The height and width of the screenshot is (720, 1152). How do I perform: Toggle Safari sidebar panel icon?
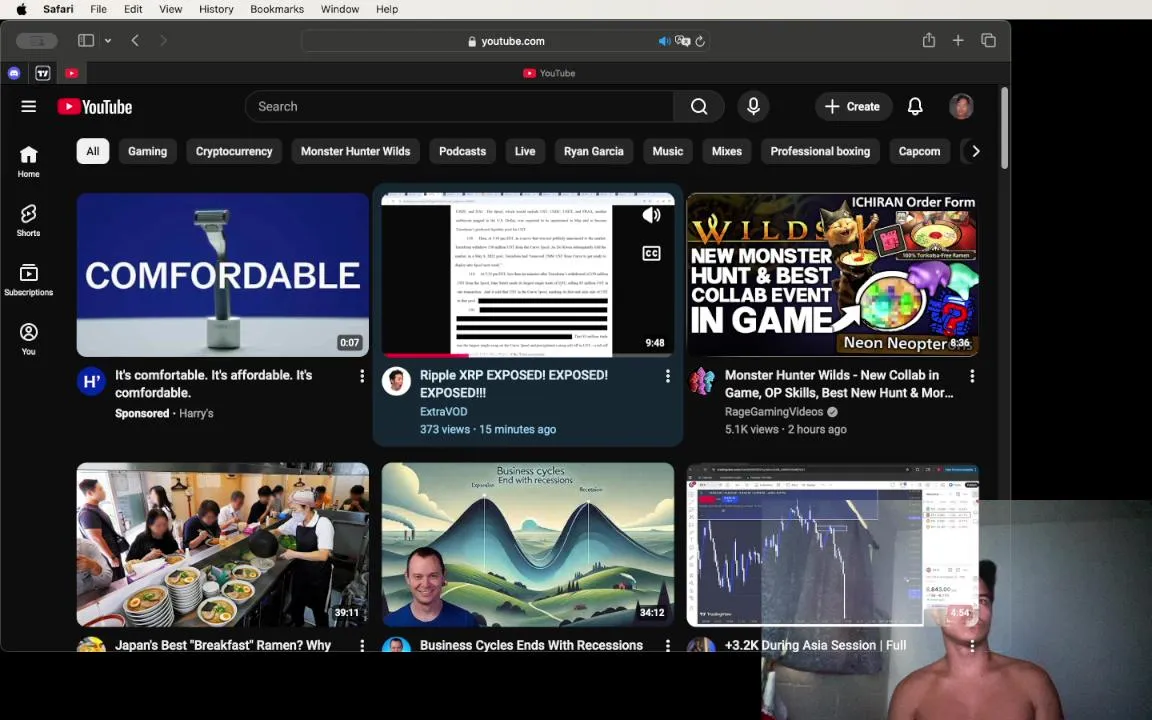tap(86, 40)
